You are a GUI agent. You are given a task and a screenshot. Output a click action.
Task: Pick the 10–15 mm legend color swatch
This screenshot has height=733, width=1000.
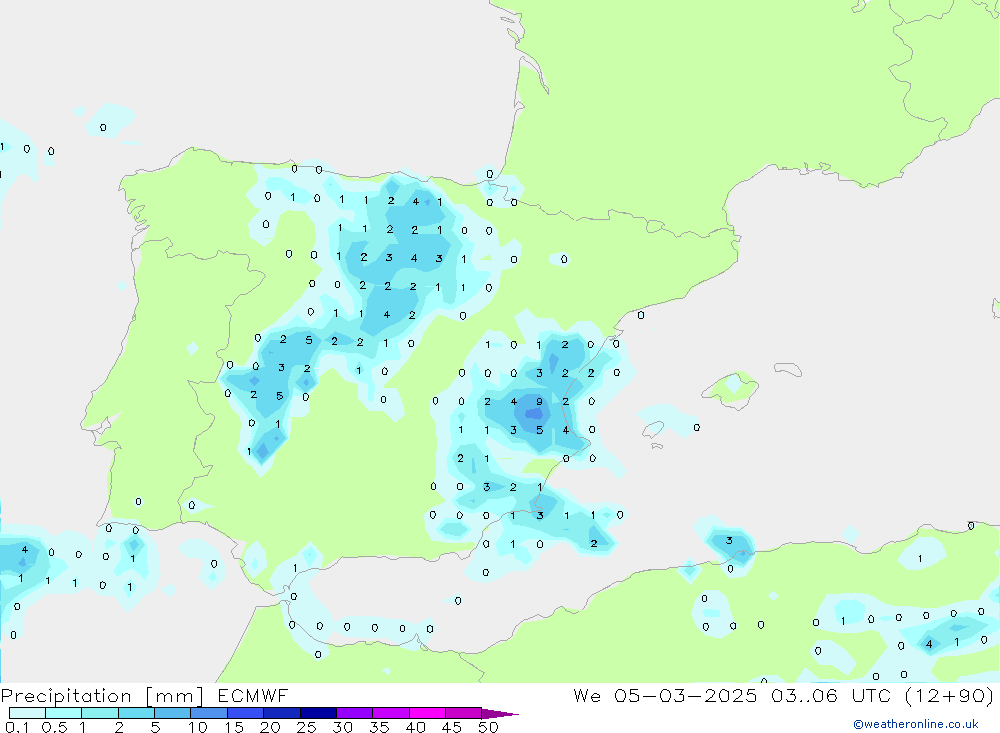(x=209, y=713)
